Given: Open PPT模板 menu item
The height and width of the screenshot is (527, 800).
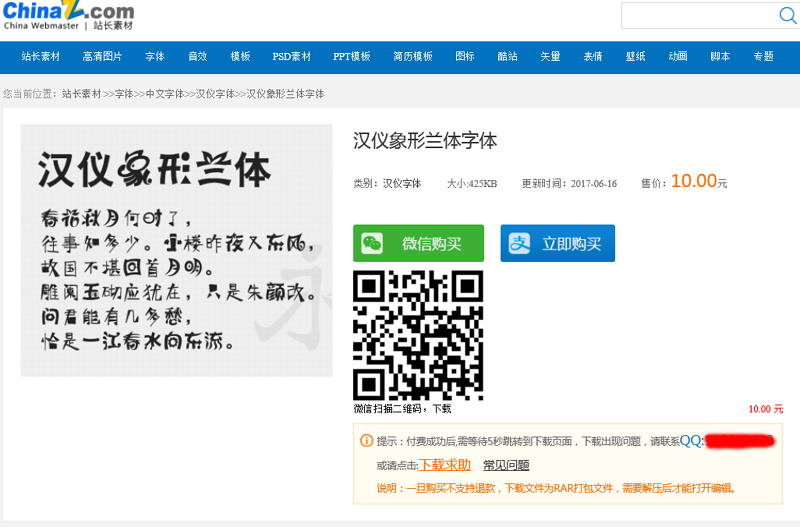Looking at the screenshot, I should [x=352, y=57].
